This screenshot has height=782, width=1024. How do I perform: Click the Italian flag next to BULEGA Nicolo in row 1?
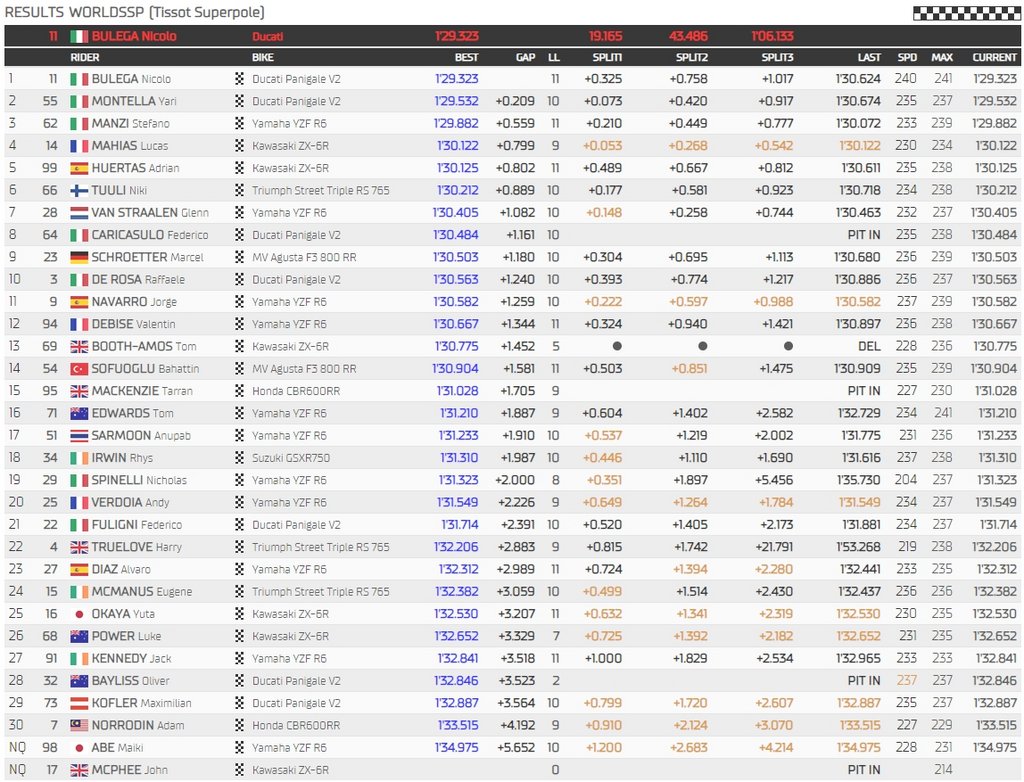79,79
